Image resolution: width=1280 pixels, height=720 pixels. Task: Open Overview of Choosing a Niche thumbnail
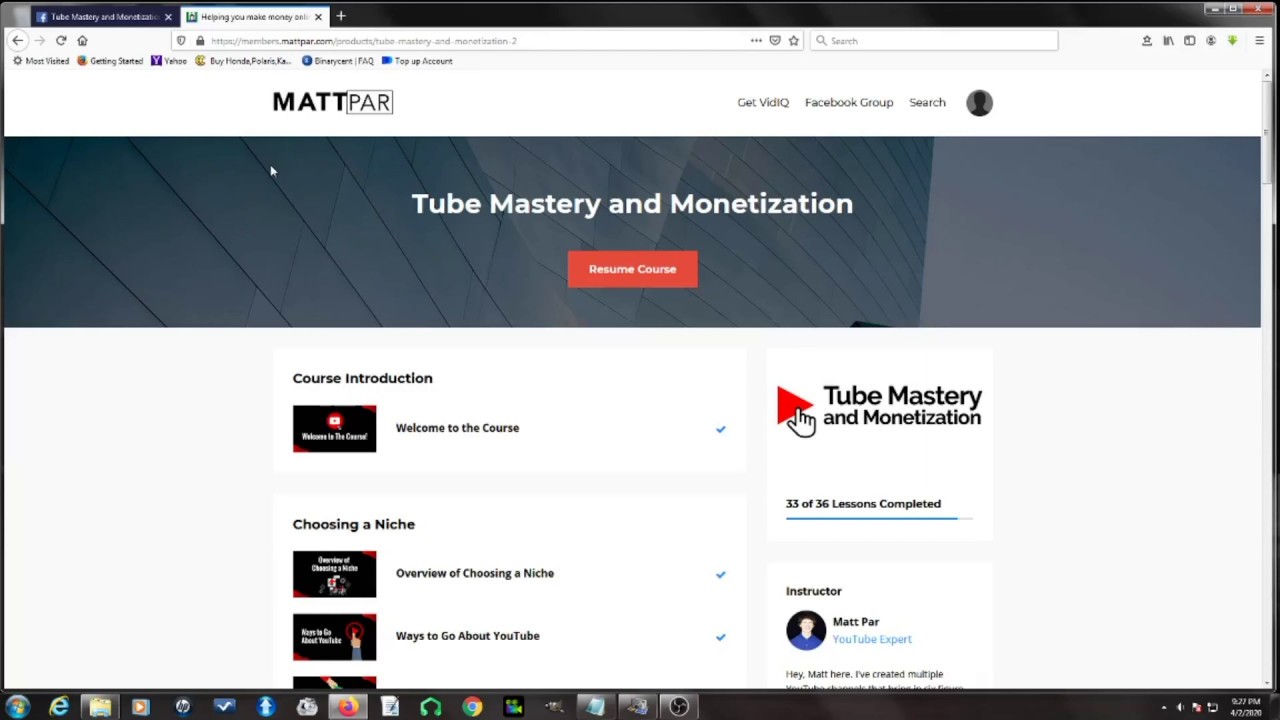point(334,574)
